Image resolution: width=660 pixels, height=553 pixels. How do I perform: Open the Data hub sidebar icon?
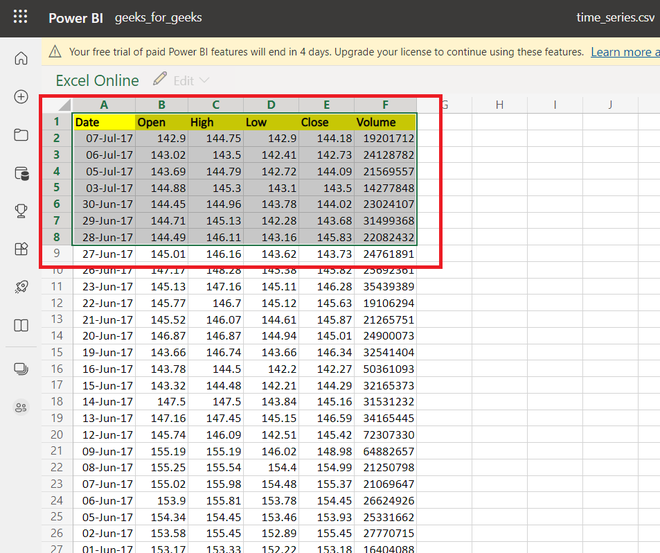coord(21,173)
